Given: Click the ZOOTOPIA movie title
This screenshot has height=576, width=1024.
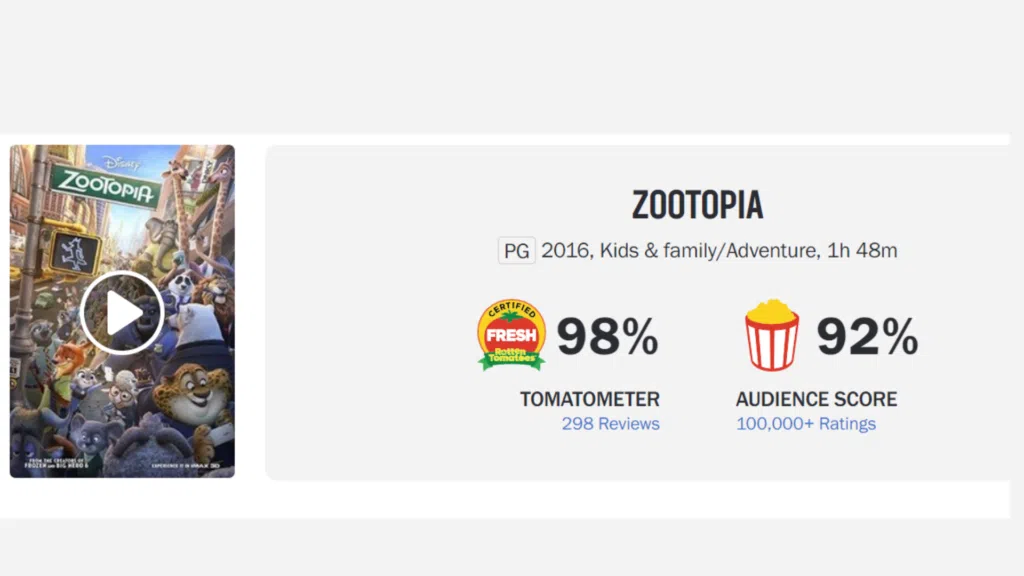Looking at the screenshot, I should pos(696,206).
